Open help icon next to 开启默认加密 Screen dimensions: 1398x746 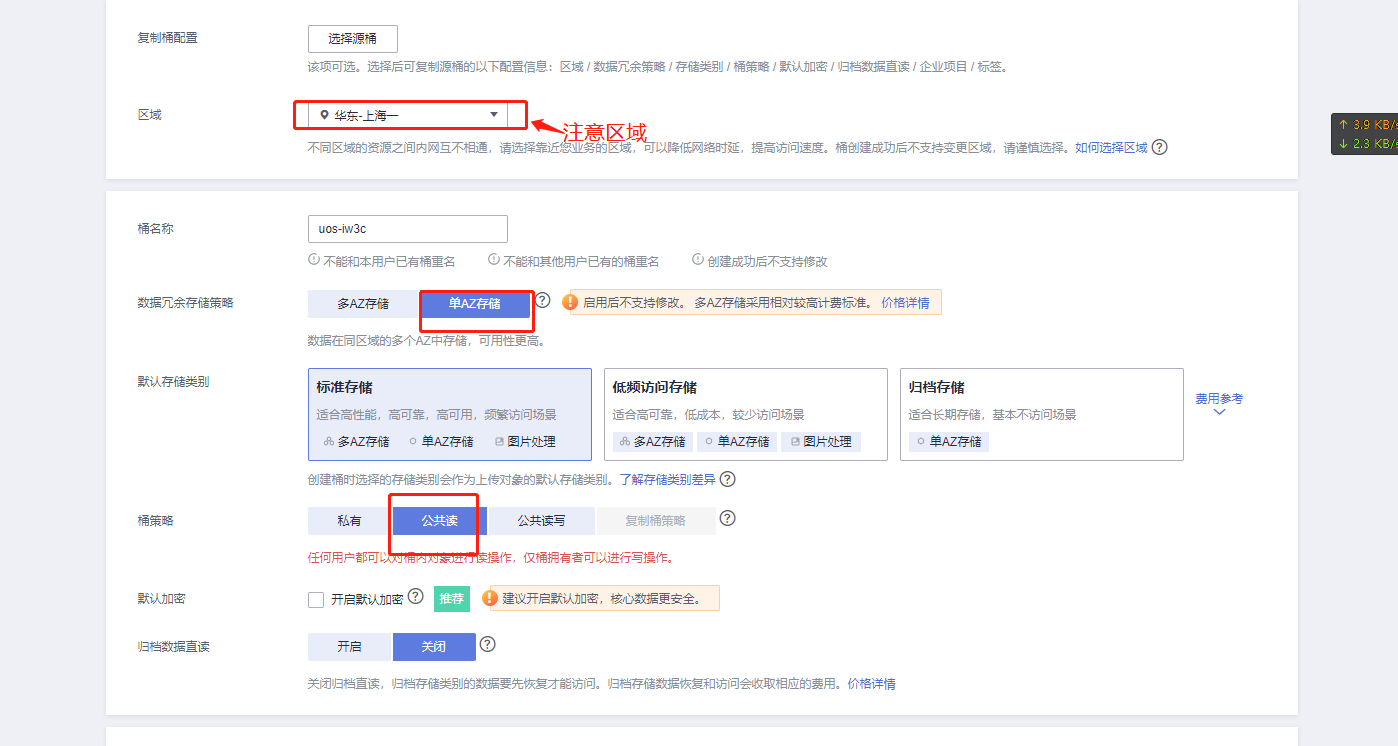416,597
